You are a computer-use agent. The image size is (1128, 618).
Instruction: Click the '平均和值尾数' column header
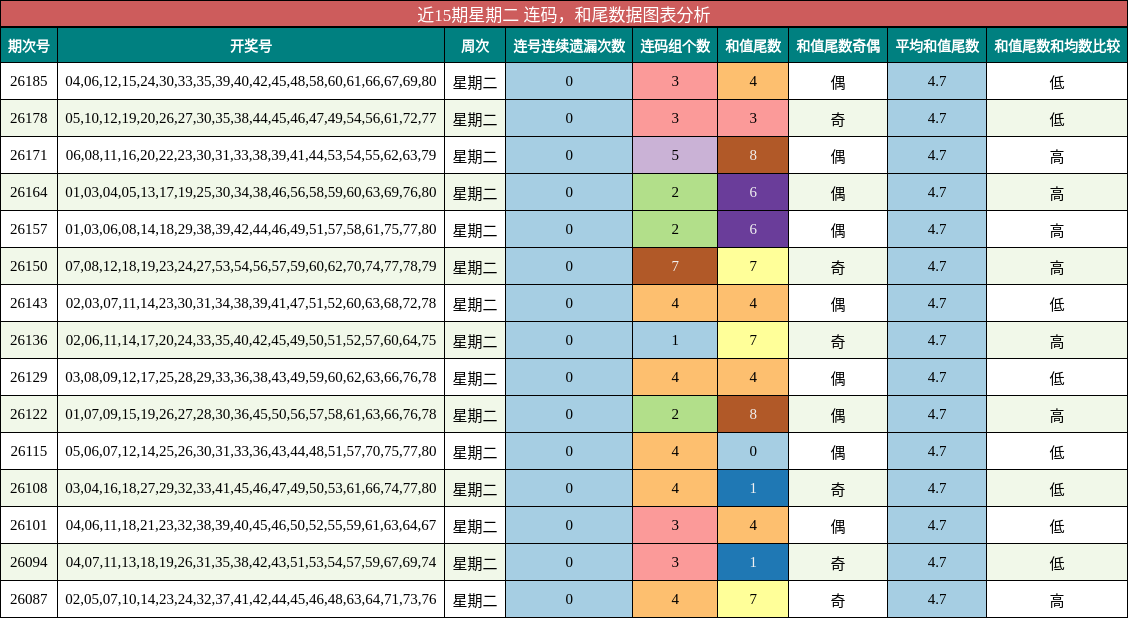[937, 46]
